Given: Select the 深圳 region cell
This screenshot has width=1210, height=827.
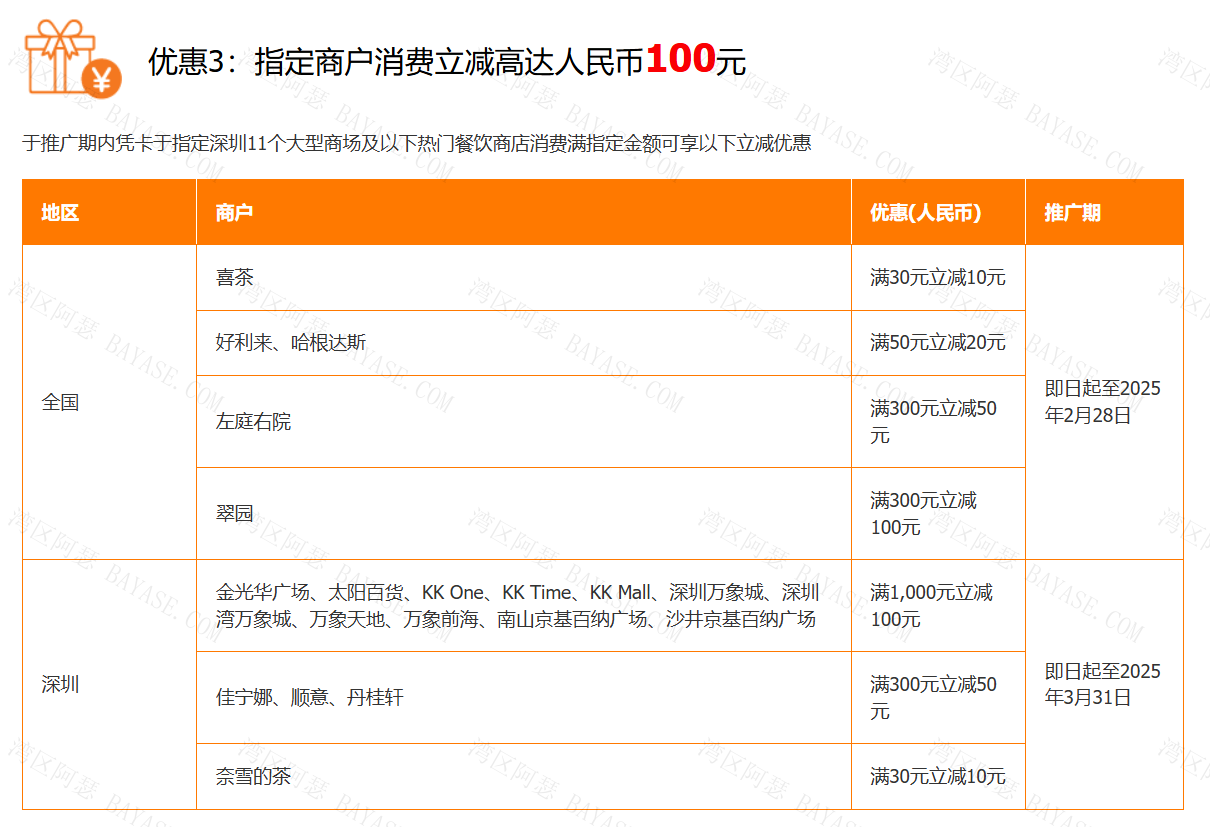Looking at the screenshot, I should point(109,685).
